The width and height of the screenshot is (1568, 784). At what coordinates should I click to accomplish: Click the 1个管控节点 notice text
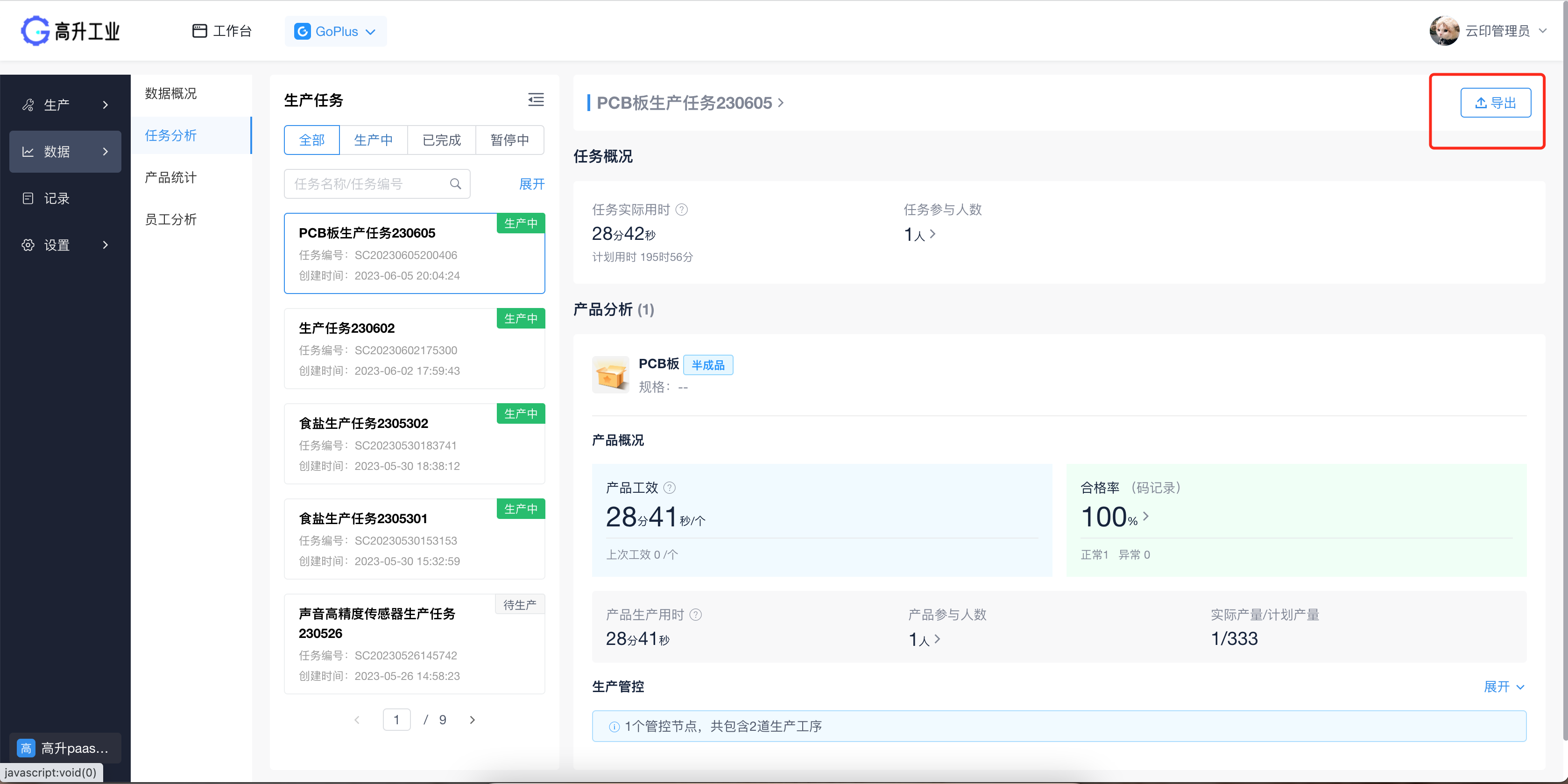722,727
